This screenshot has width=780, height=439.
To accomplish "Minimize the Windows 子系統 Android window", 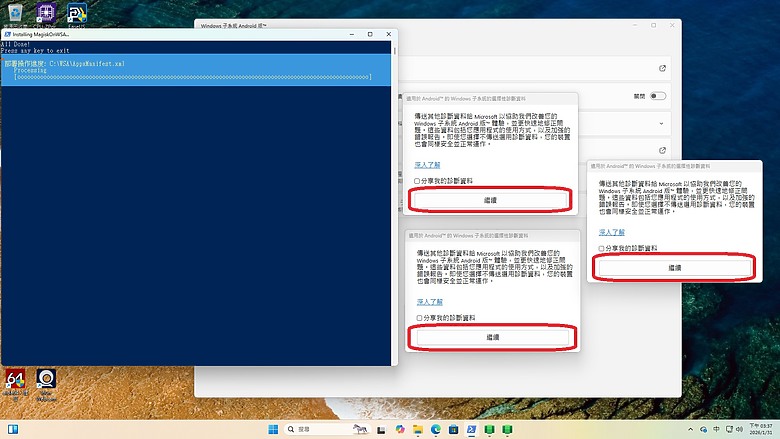I will [x=635, y=25].
